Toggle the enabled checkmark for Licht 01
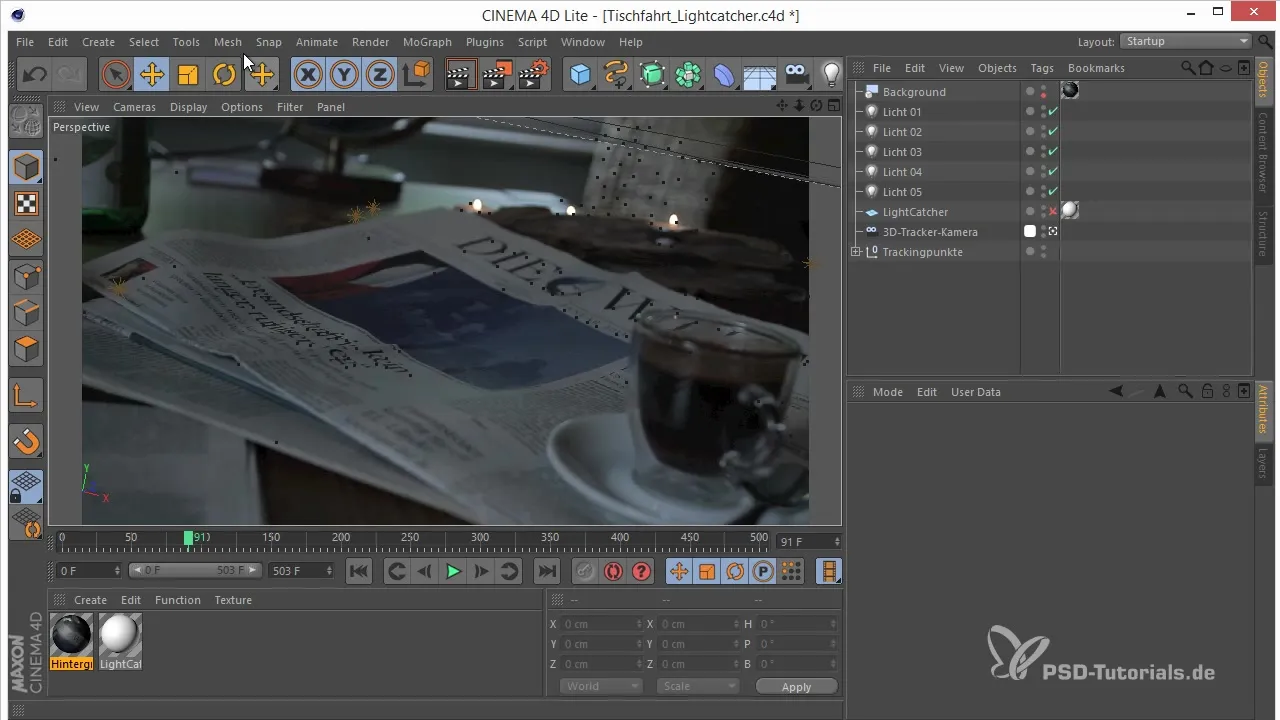This screenshot has width=1280, height=720. [x=1053, y=112]
